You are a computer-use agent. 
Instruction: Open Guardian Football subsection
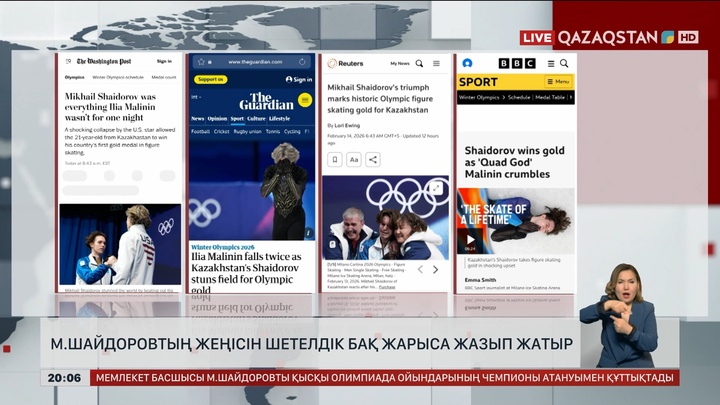[x=200, y=131]
